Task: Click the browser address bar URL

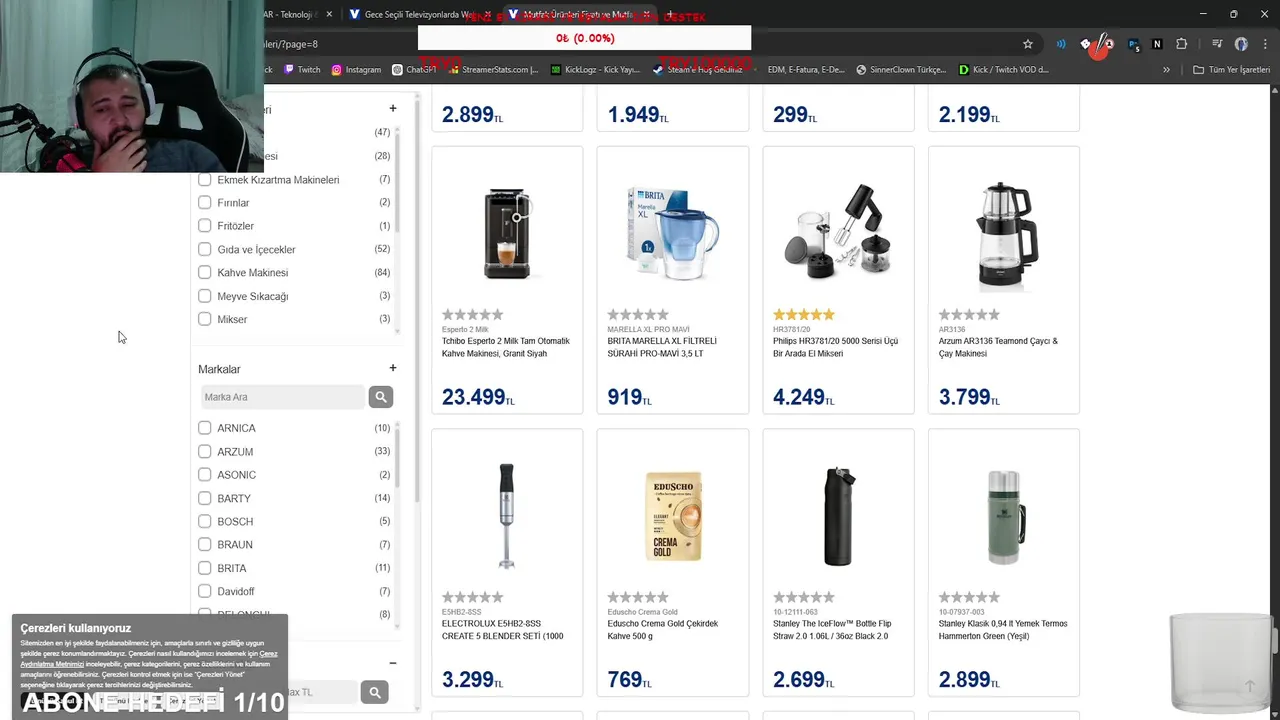Action: coord(290,44)
